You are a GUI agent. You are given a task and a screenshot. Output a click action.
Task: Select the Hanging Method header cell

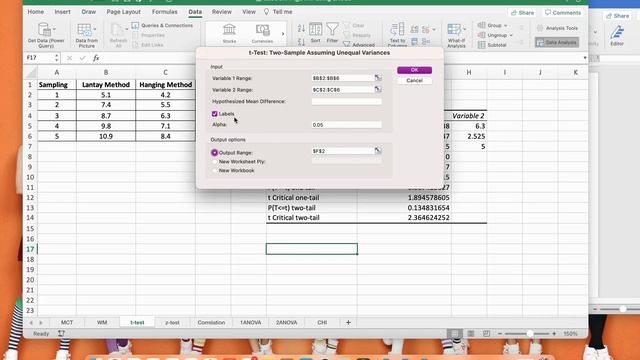(x=165, y=84)
